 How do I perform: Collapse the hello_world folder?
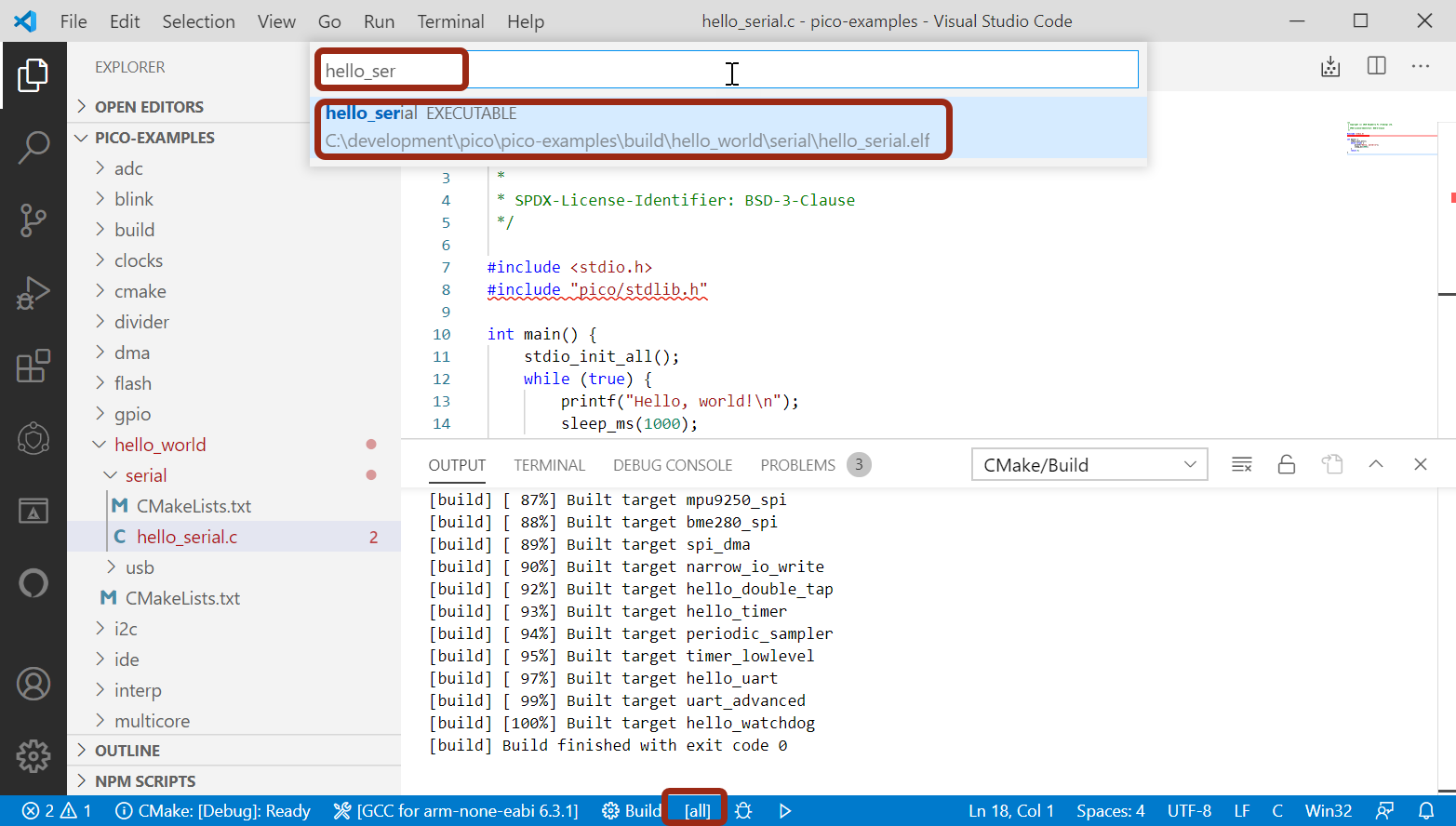(x=234, y=445)
